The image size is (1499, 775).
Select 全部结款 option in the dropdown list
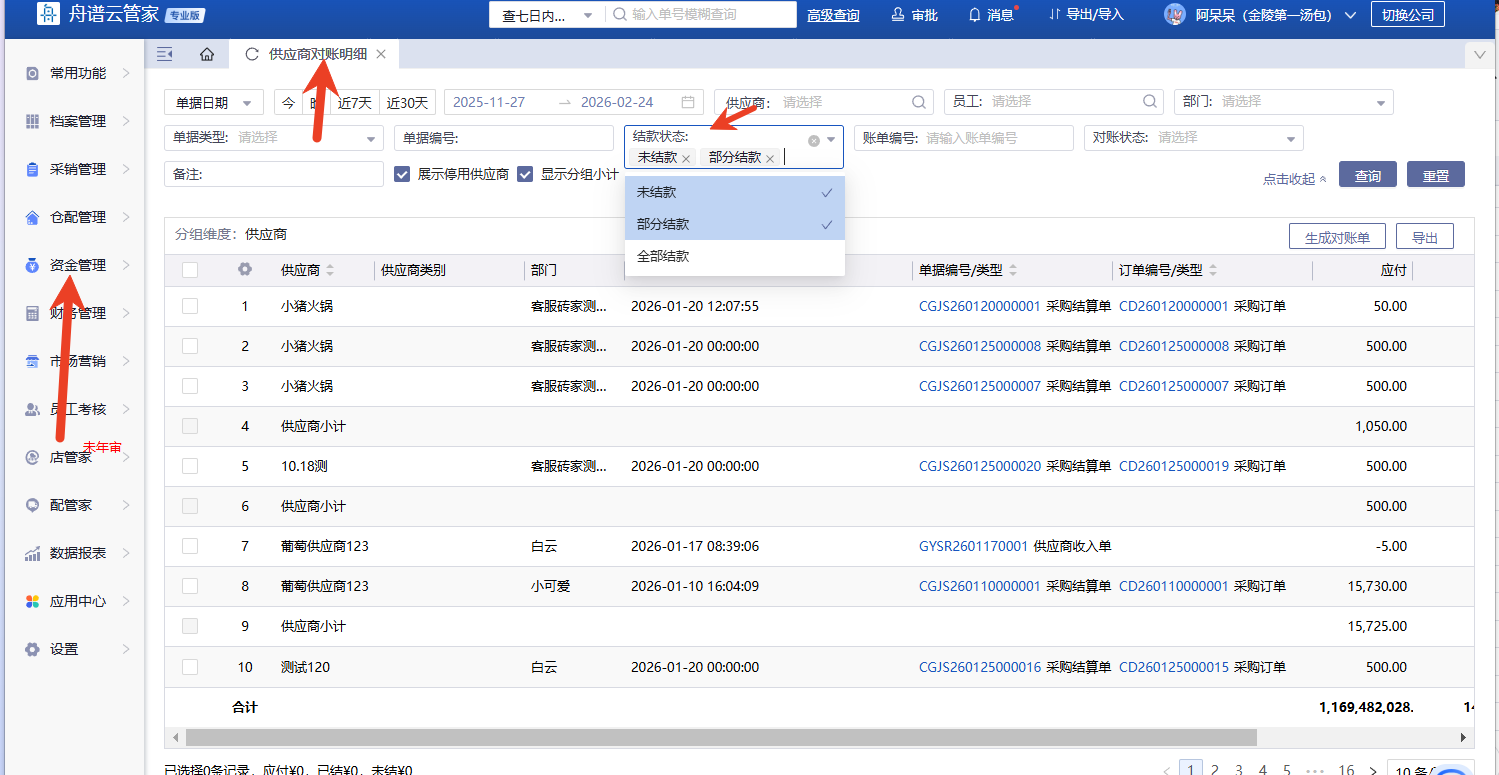click(663, 256)
